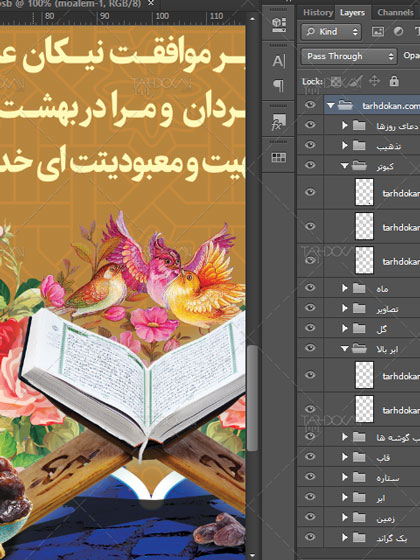The height and width of the screenshot is (560, 420).
Task: Switch to the Layers tab
Action: [352, 13]
